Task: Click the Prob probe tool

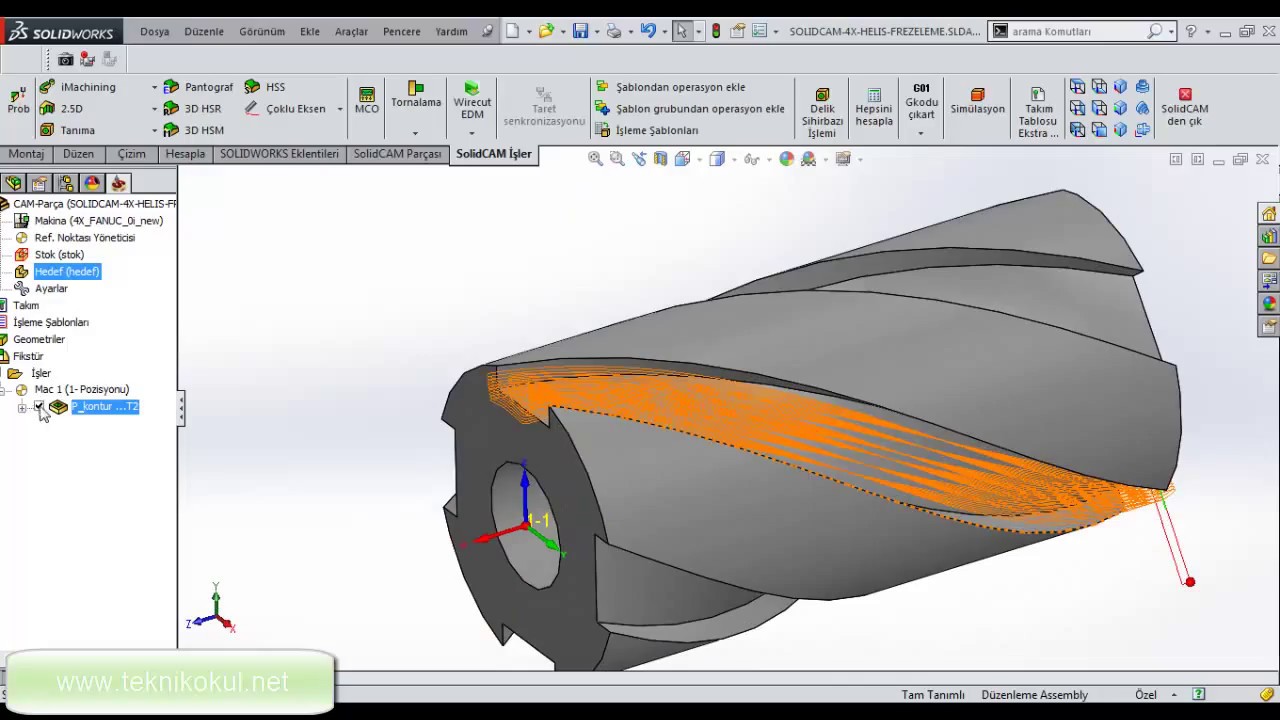Action: click(18, 100)
